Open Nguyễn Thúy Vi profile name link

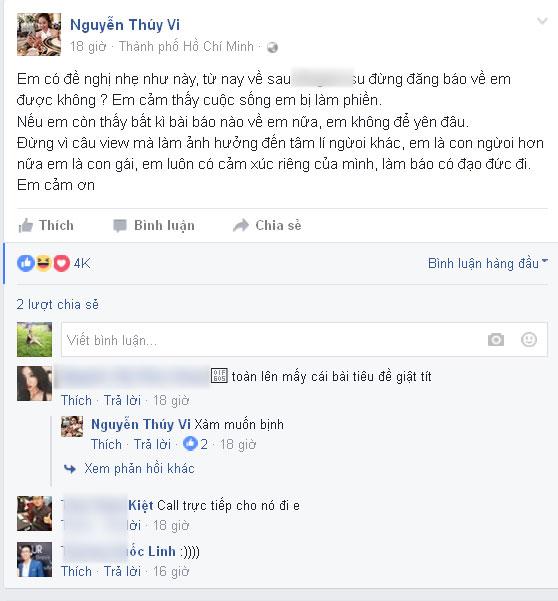click(125, 25)
